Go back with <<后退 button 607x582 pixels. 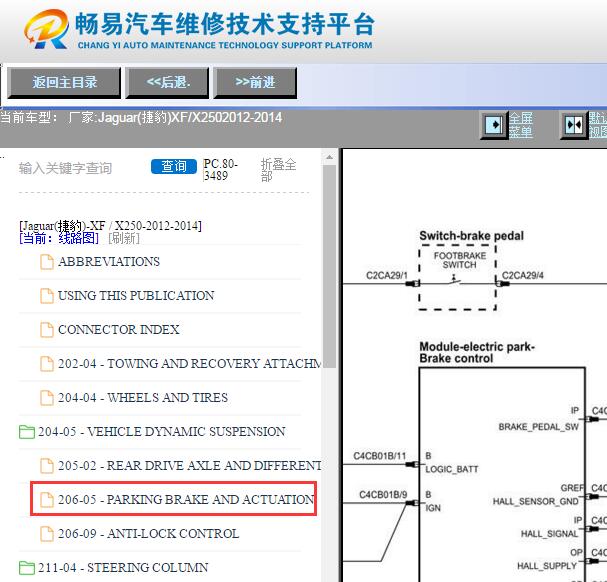click(x=167, y=82)
